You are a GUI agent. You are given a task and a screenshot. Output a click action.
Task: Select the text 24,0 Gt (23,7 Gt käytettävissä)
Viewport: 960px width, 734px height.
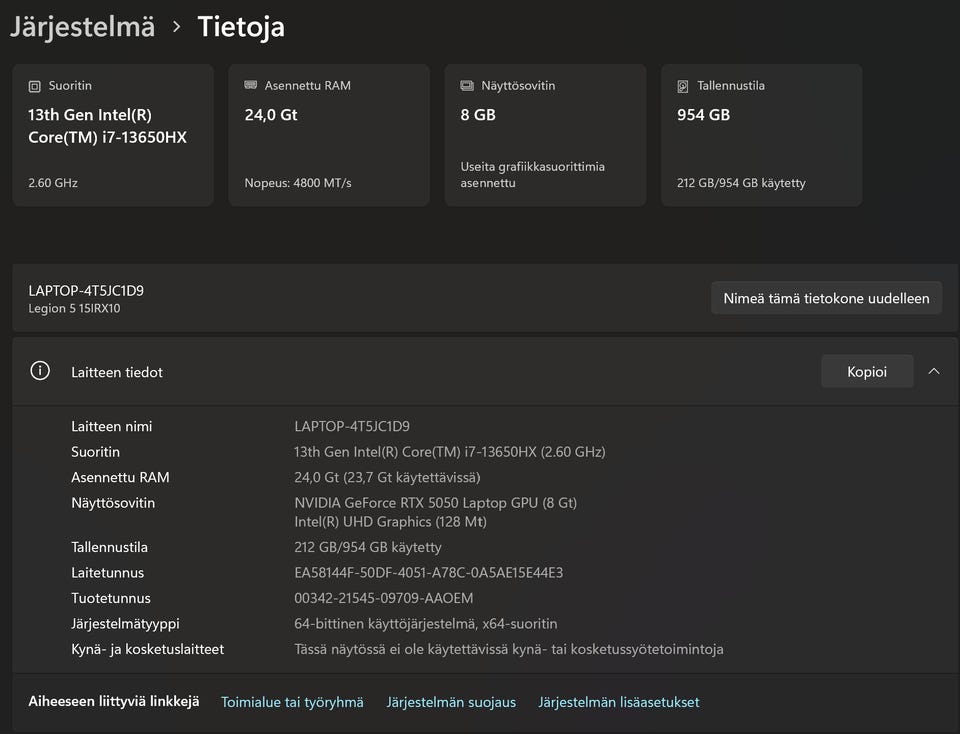tap(387, 477)
